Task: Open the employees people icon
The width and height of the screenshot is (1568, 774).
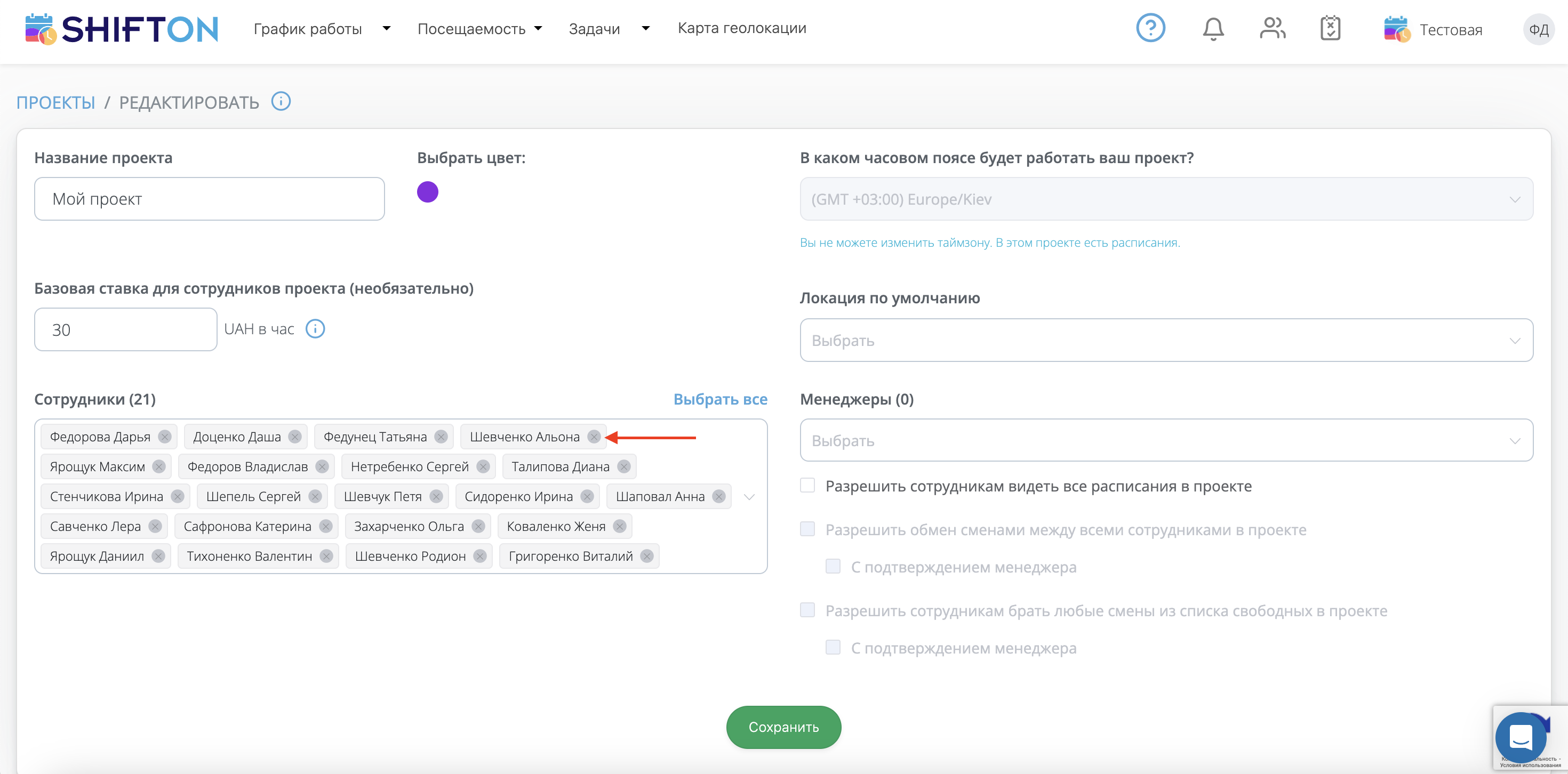Action: 1272,29
